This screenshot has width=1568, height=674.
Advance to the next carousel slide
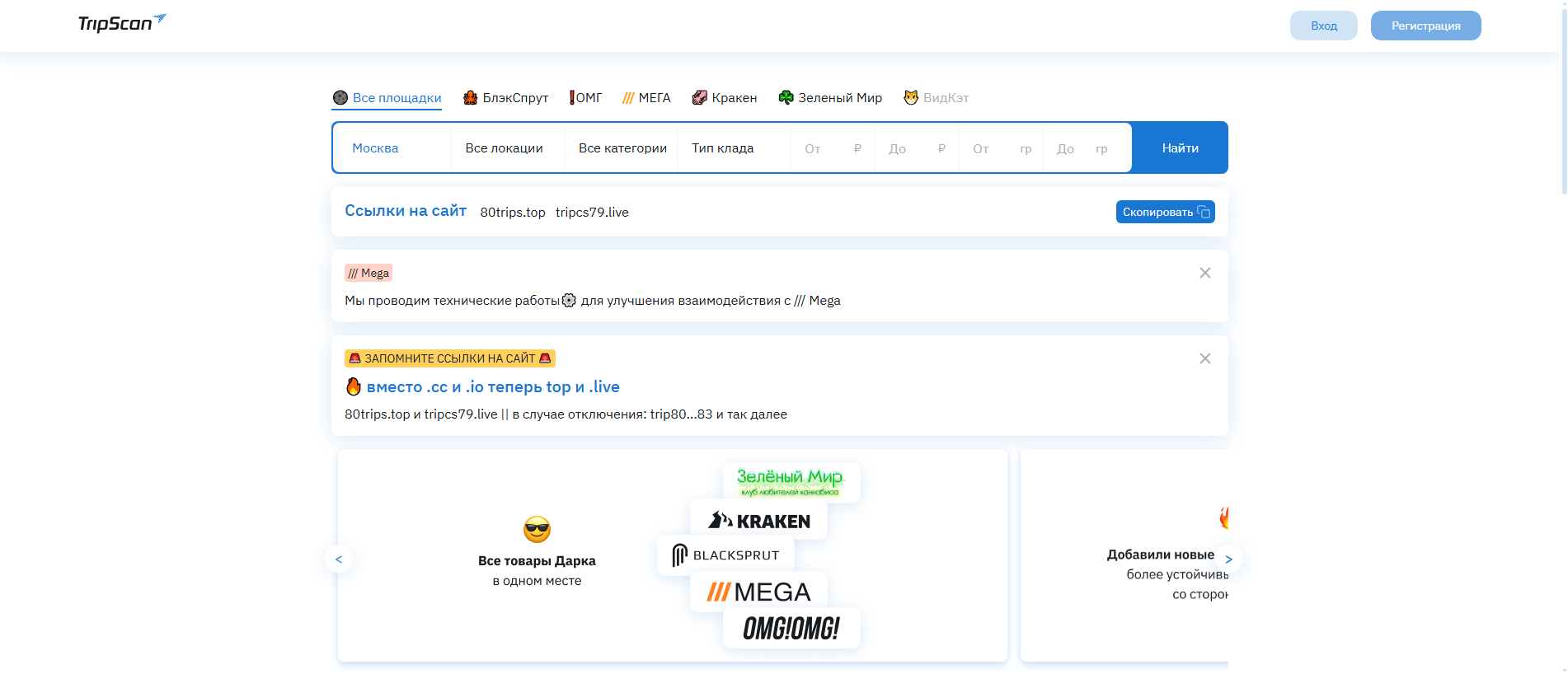1228,559
